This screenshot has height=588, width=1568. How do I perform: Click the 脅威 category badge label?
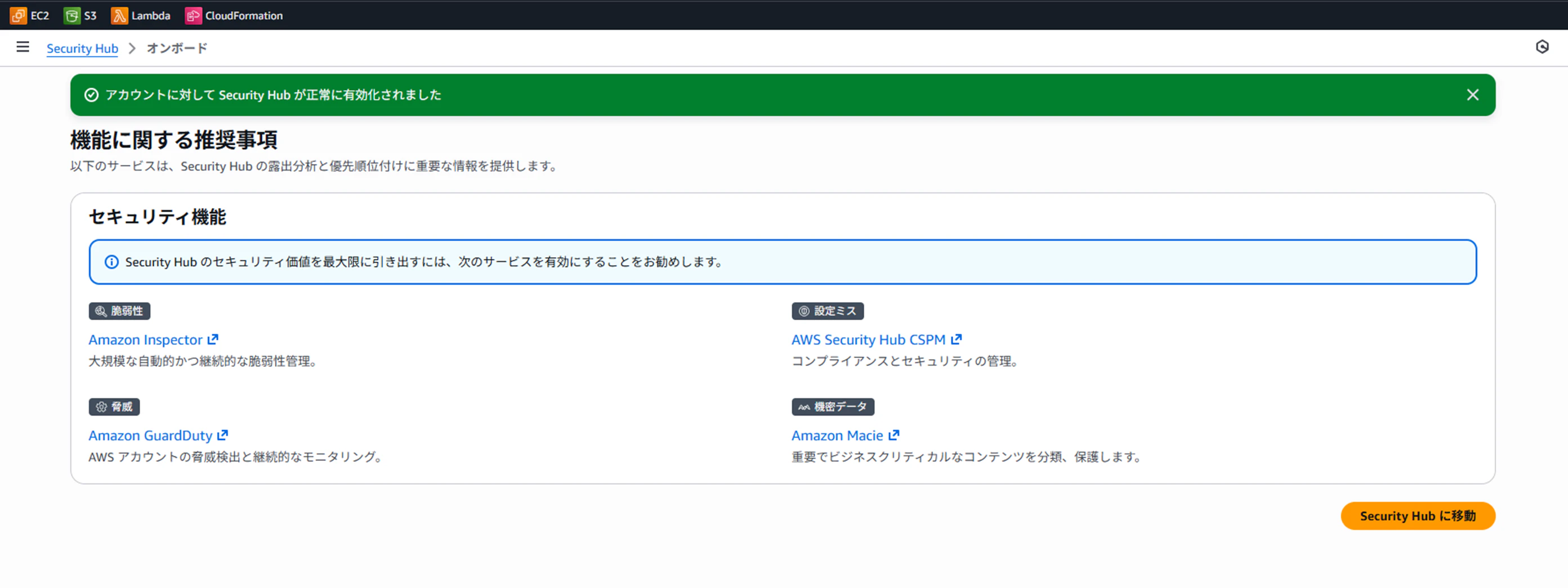click(x=122, y=407)
